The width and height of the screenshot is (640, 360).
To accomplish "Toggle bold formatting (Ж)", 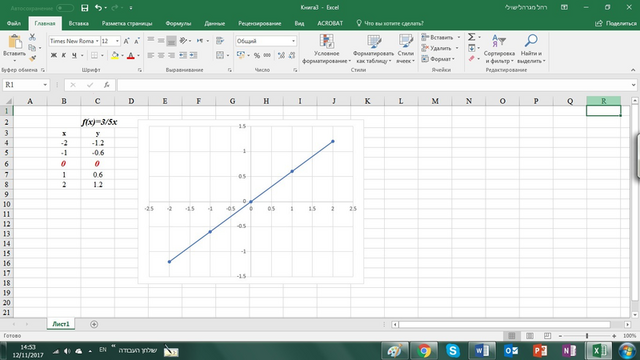I will tap(53, 55).
